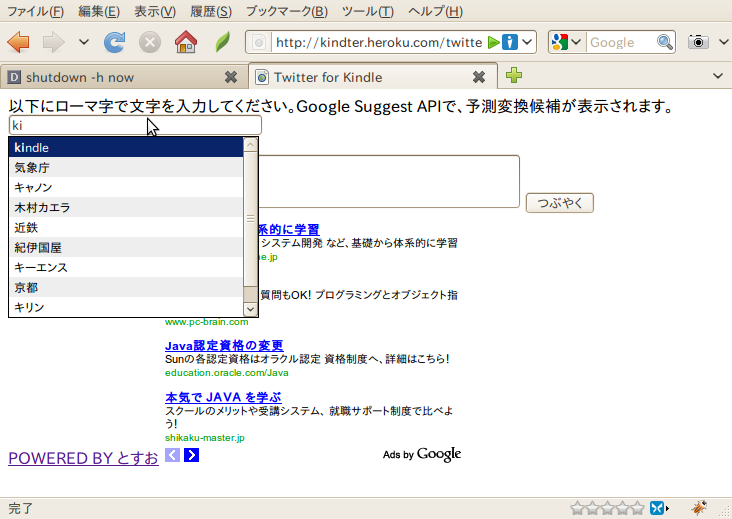Click the page favicon in the URL bar

click(259, 42)
